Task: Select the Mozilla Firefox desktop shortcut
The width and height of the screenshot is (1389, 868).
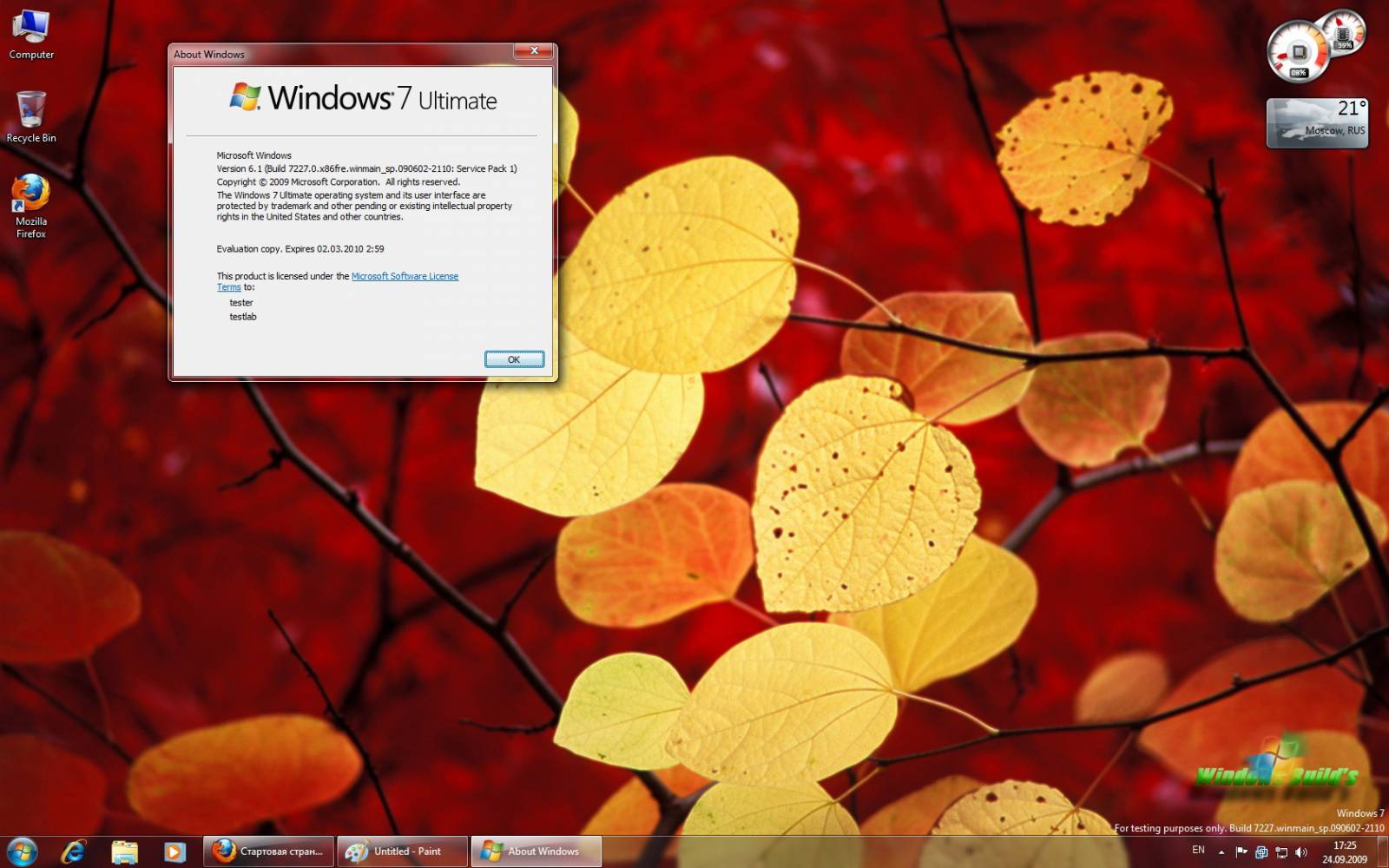Action: click(x=31, y=207)
